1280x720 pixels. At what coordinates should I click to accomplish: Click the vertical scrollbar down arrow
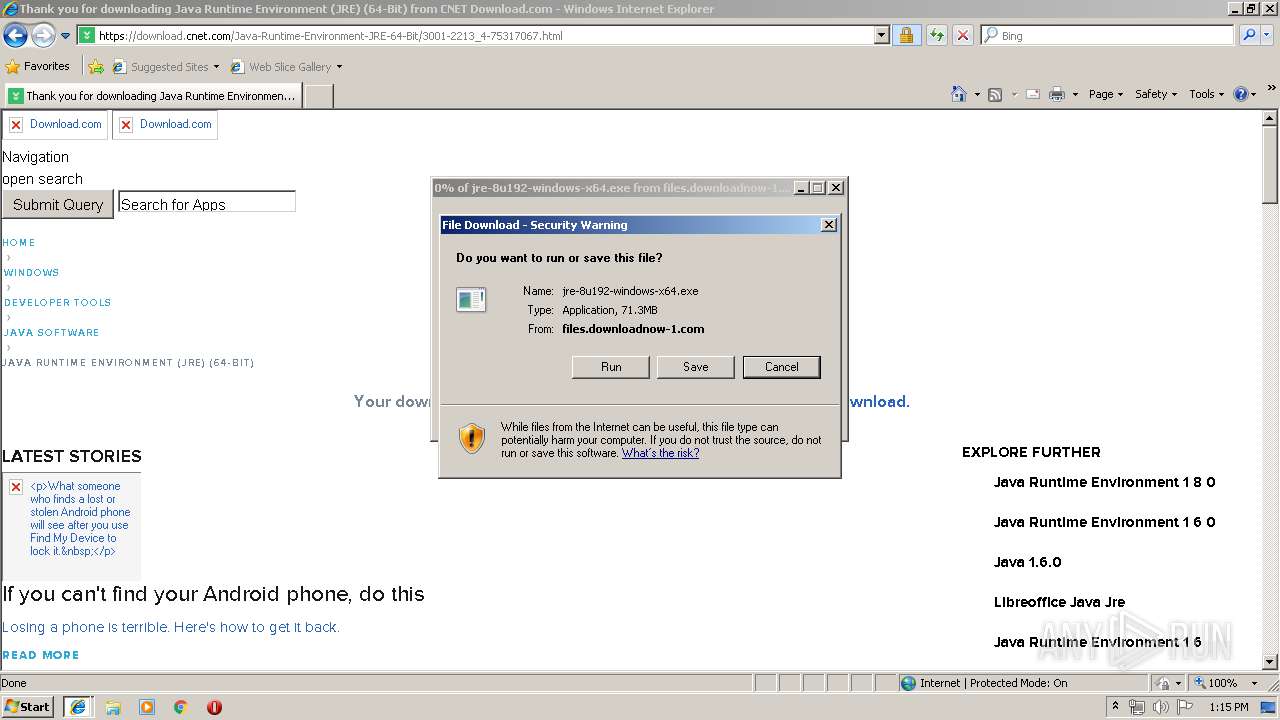point(1271,662)
